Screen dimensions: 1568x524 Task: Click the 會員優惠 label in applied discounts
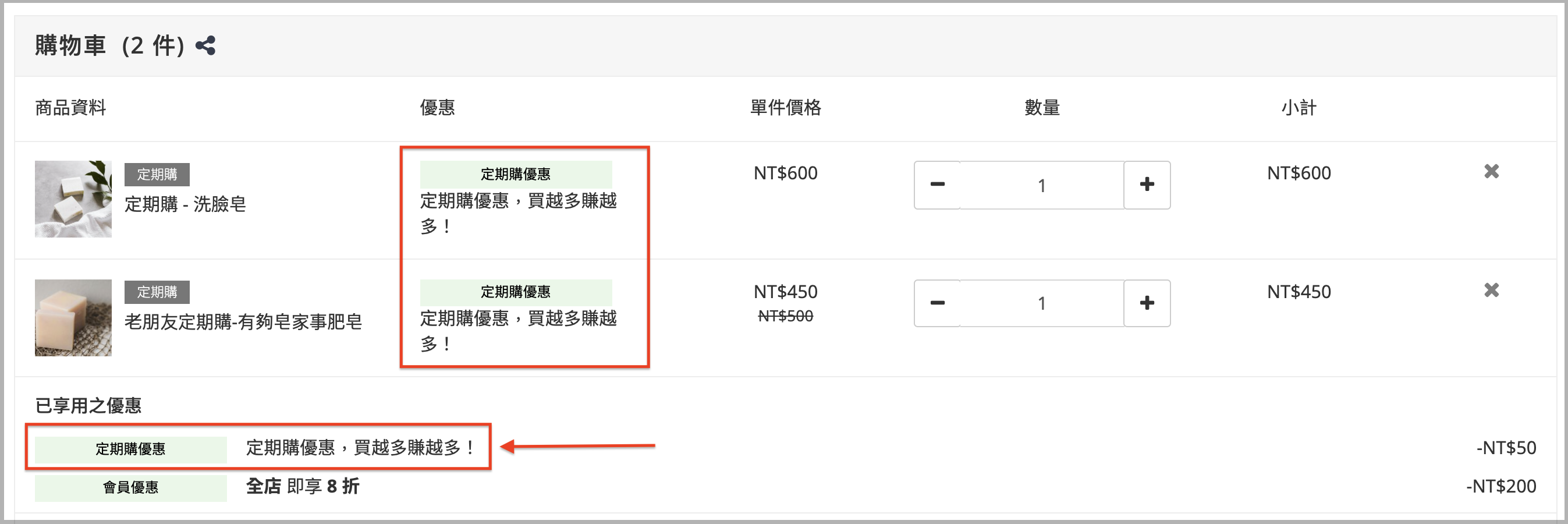coord(130,487)
